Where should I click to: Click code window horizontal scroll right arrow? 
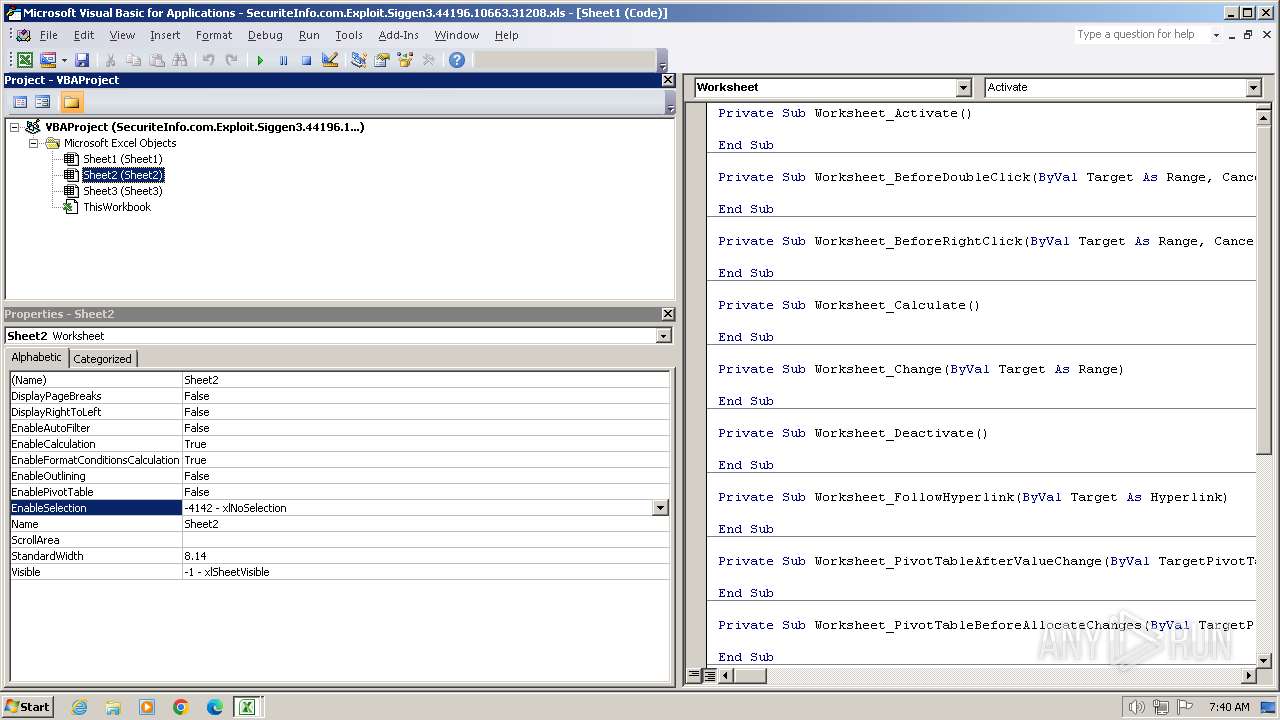(x=1248, y=676)
